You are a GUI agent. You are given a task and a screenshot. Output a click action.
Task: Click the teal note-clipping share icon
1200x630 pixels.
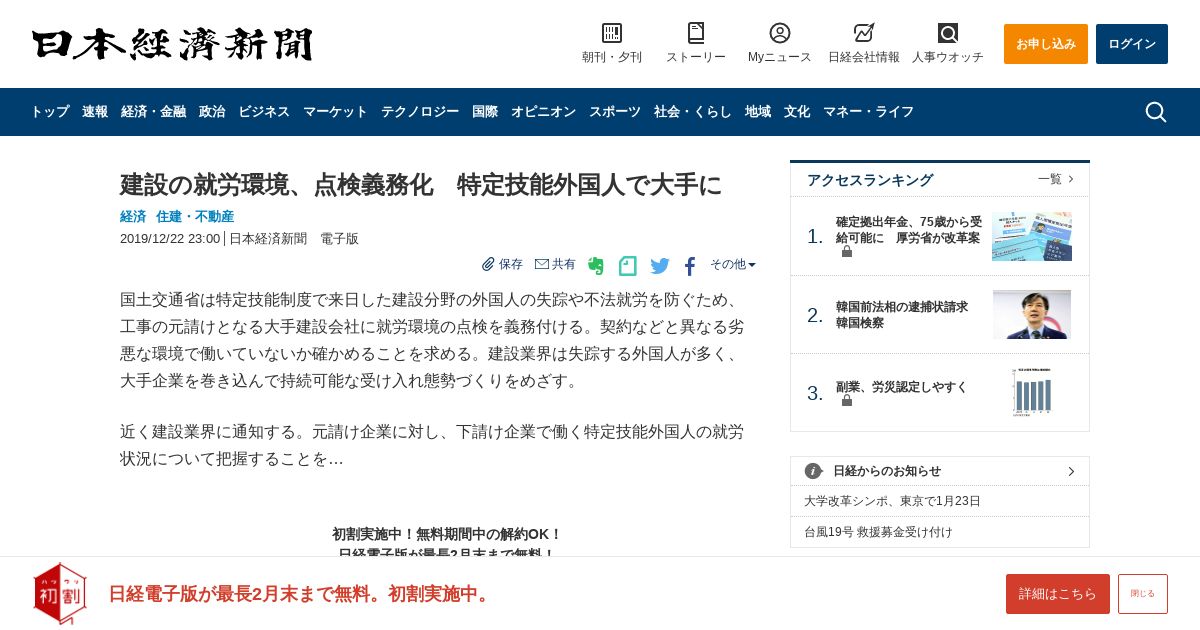pos(628,266)
